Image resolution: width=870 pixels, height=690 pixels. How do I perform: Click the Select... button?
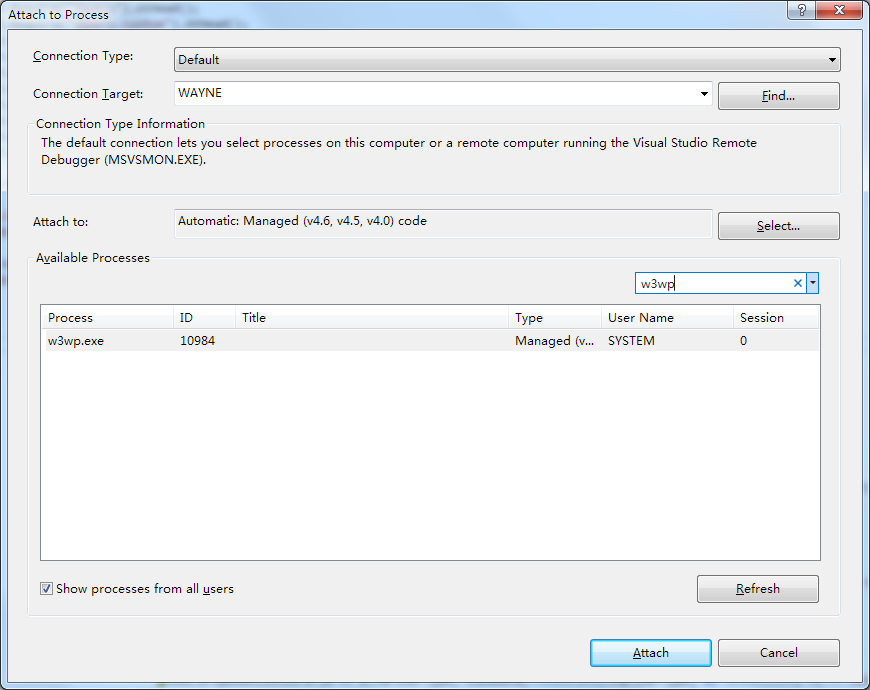778,226
